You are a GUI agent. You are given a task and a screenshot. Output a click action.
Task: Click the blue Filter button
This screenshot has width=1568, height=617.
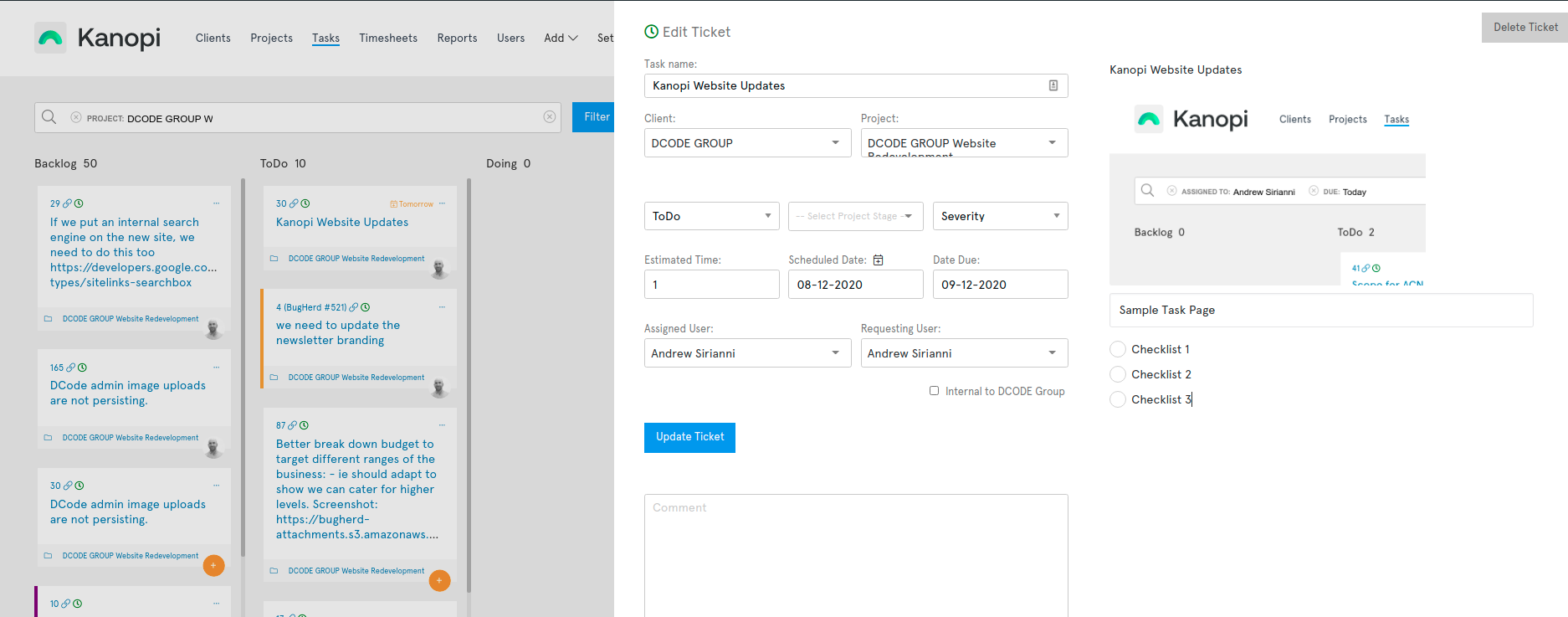(x=593, y=117)
